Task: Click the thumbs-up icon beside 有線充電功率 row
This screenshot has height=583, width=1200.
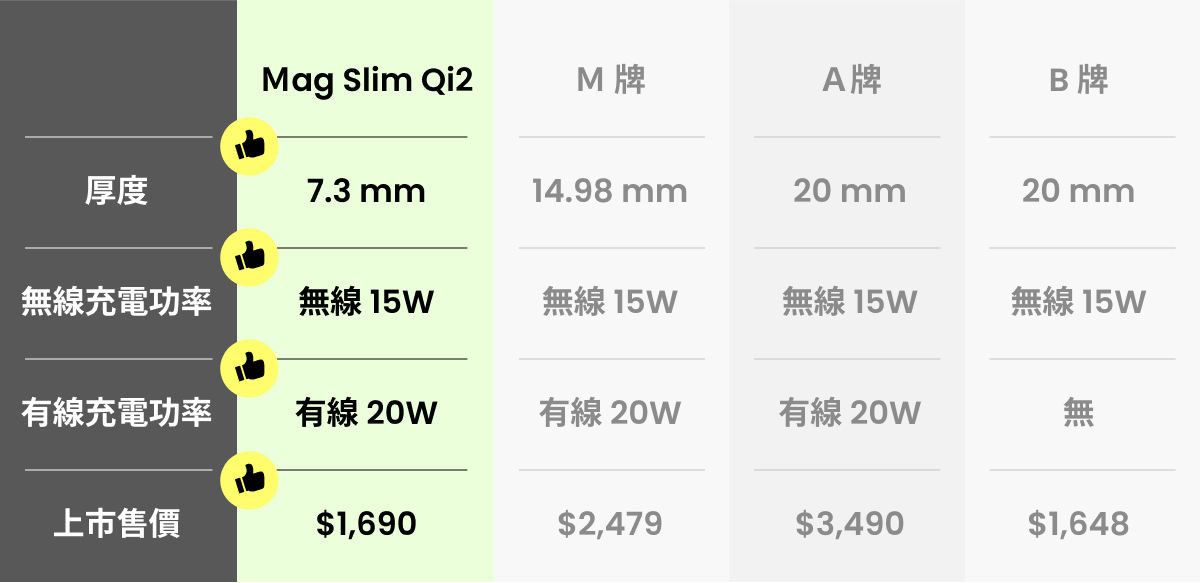Action: tap(248, 370)
